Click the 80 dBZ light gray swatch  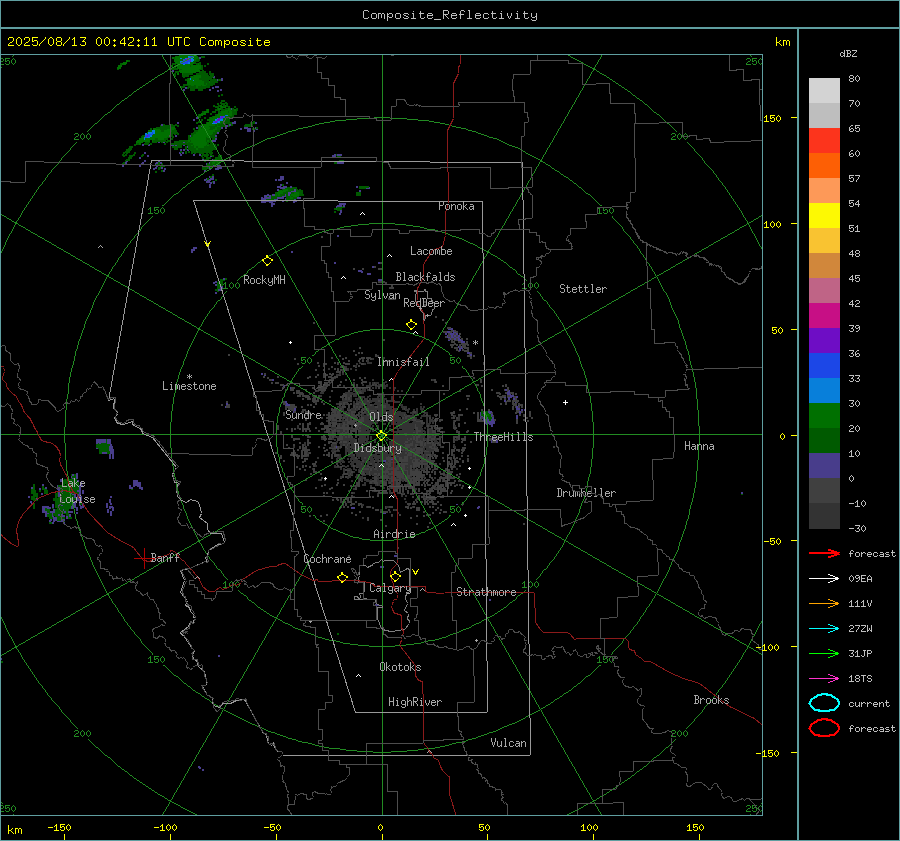(x=824, y=91)
